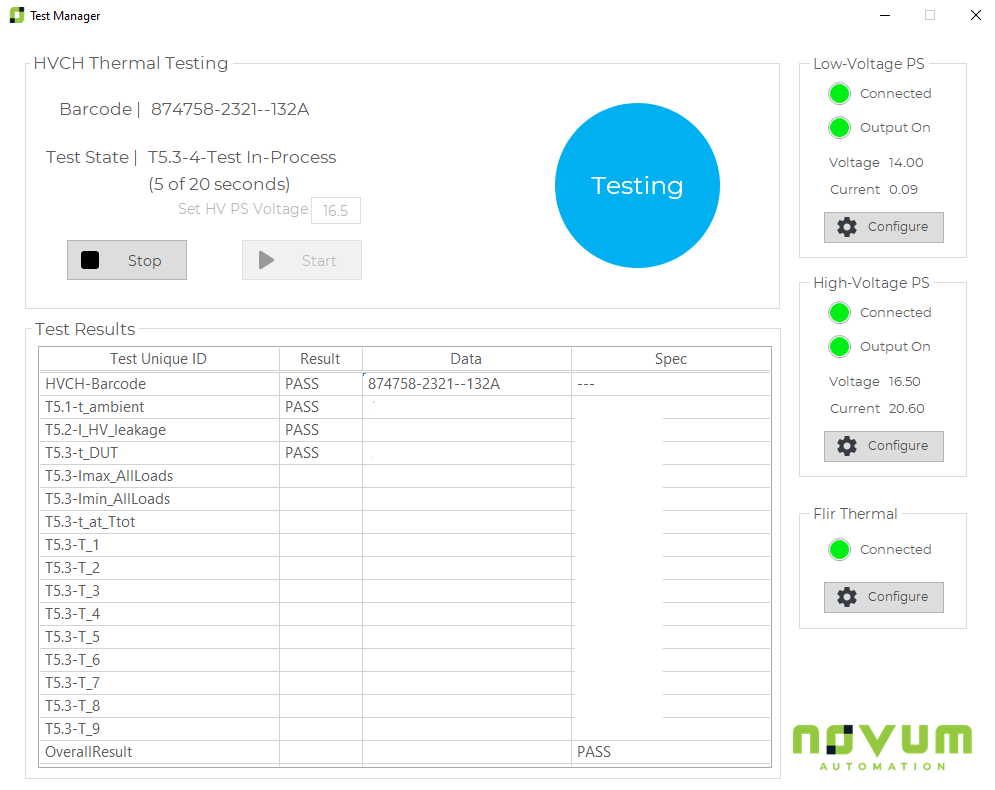Select the T5.3-t_DUT row
The image size is (995, 790).
pyautogui.click(x=405, y=453)
